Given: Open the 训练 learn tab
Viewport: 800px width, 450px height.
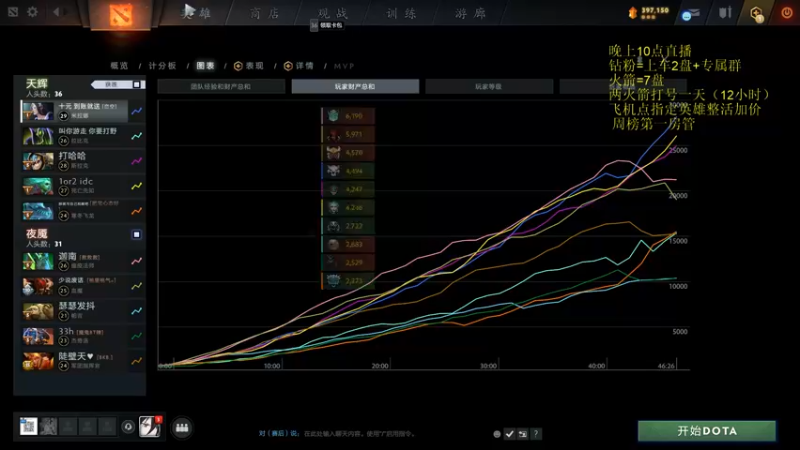Looking at the screenshot, I should point(401,13).
